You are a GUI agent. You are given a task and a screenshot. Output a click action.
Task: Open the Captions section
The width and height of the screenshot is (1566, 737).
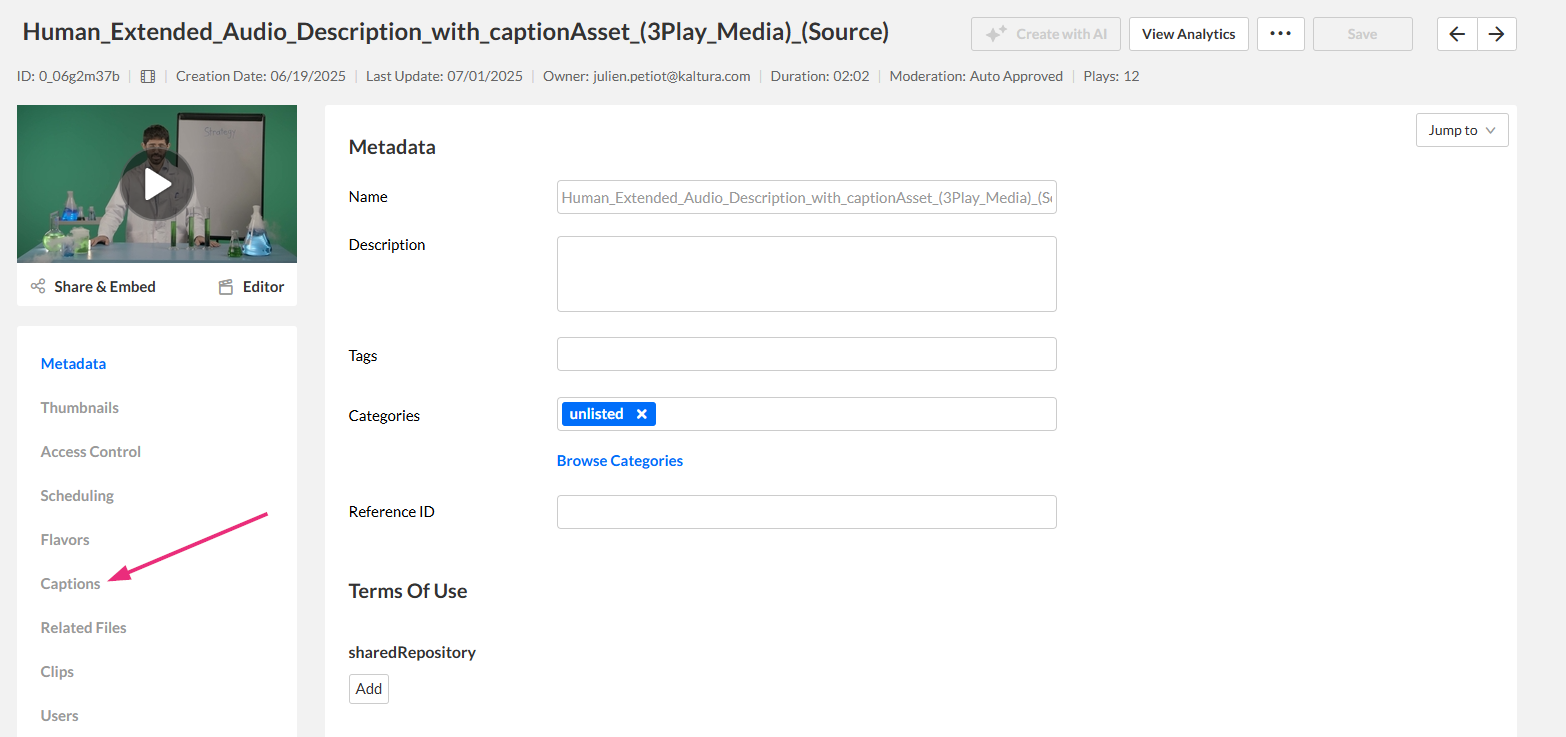point(71,584)
